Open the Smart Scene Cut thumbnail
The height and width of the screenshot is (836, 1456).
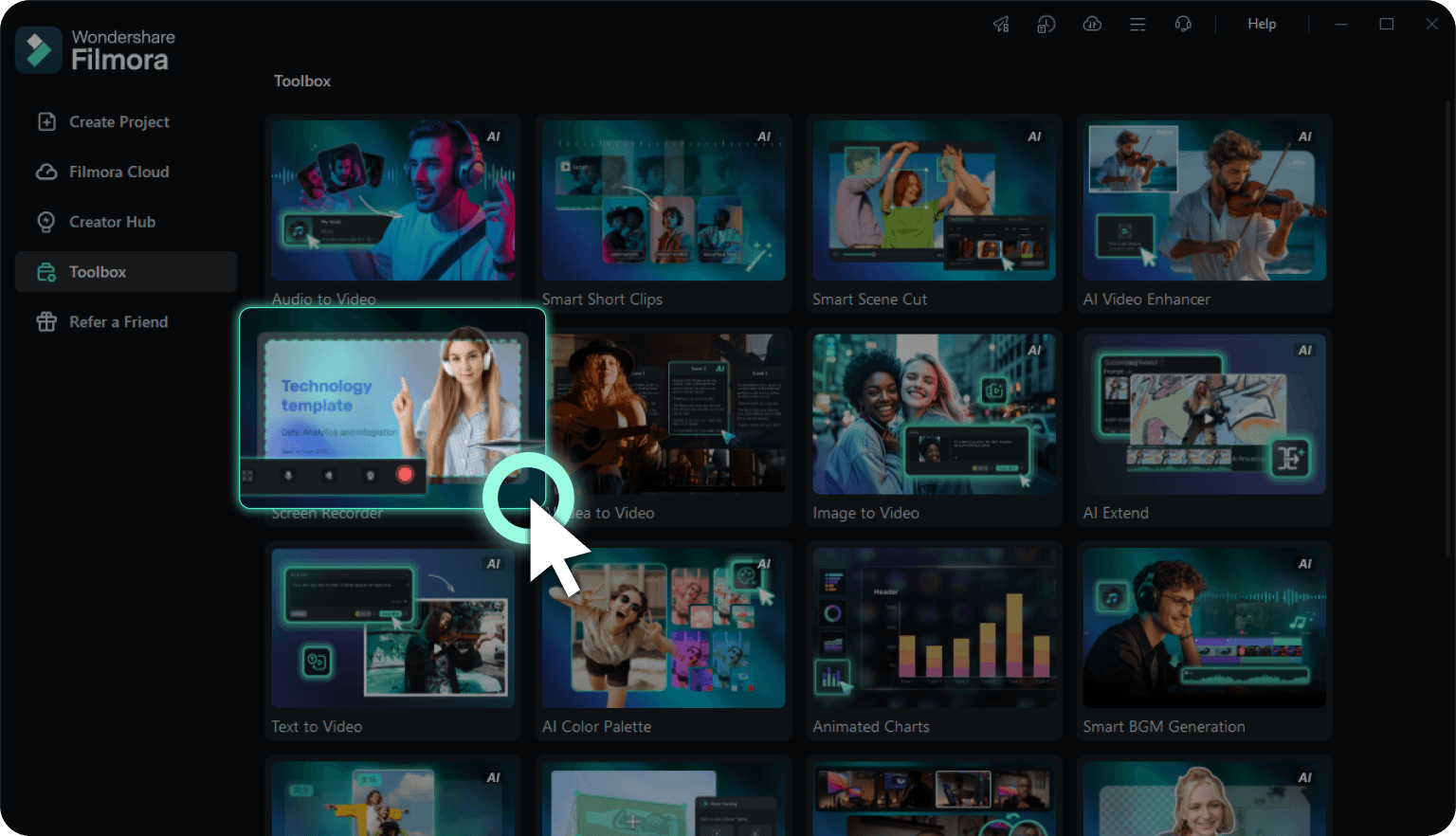(934, 200)
